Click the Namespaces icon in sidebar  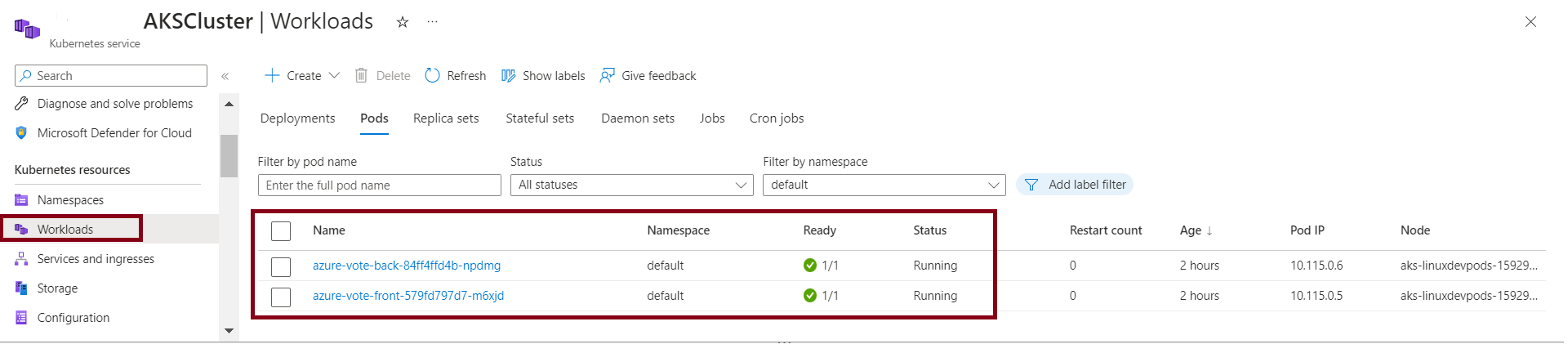click(x=21, y=200)
